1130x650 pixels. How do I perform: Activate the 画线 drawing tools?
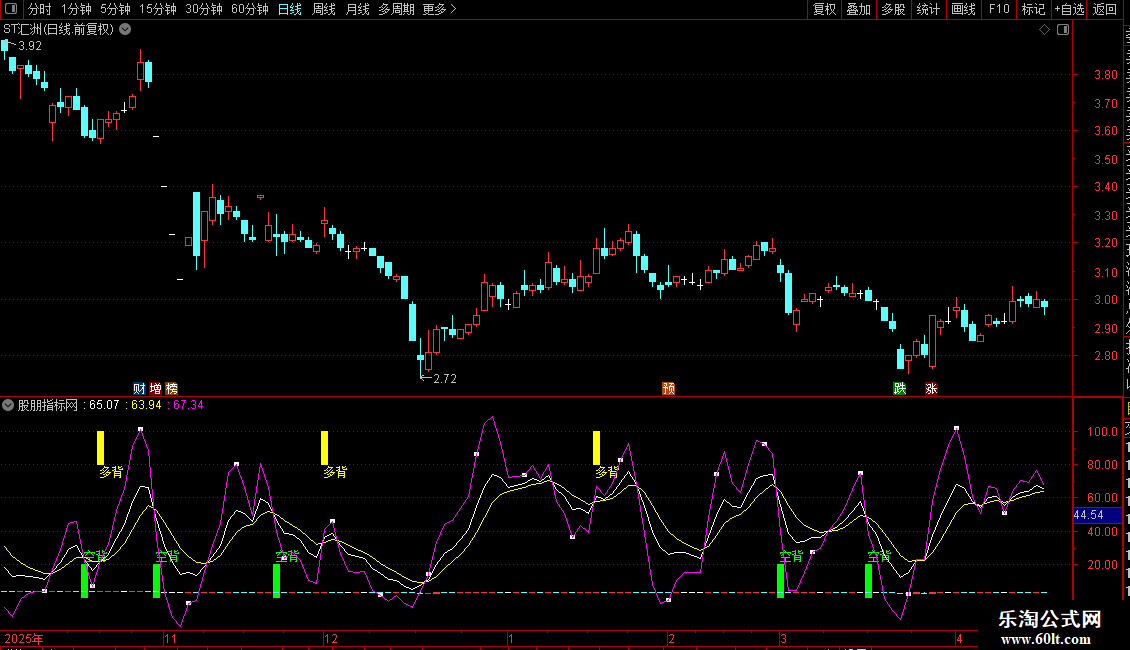point(963,9)
